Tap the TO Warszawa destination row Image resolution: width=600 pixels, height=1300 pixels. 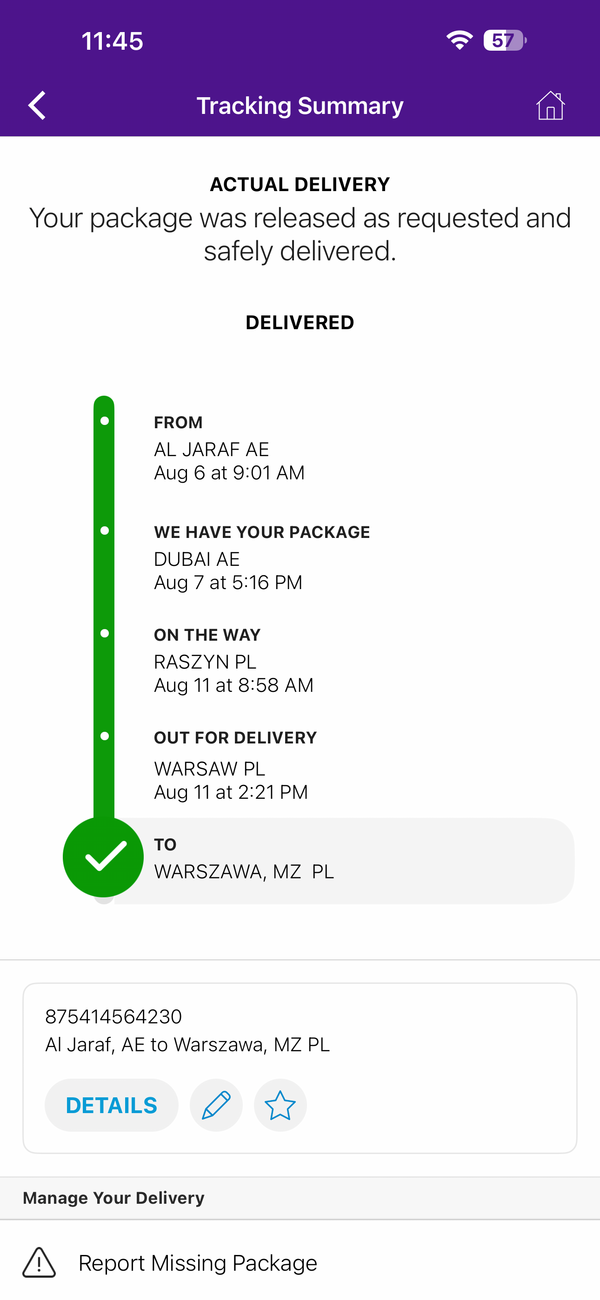340,860
